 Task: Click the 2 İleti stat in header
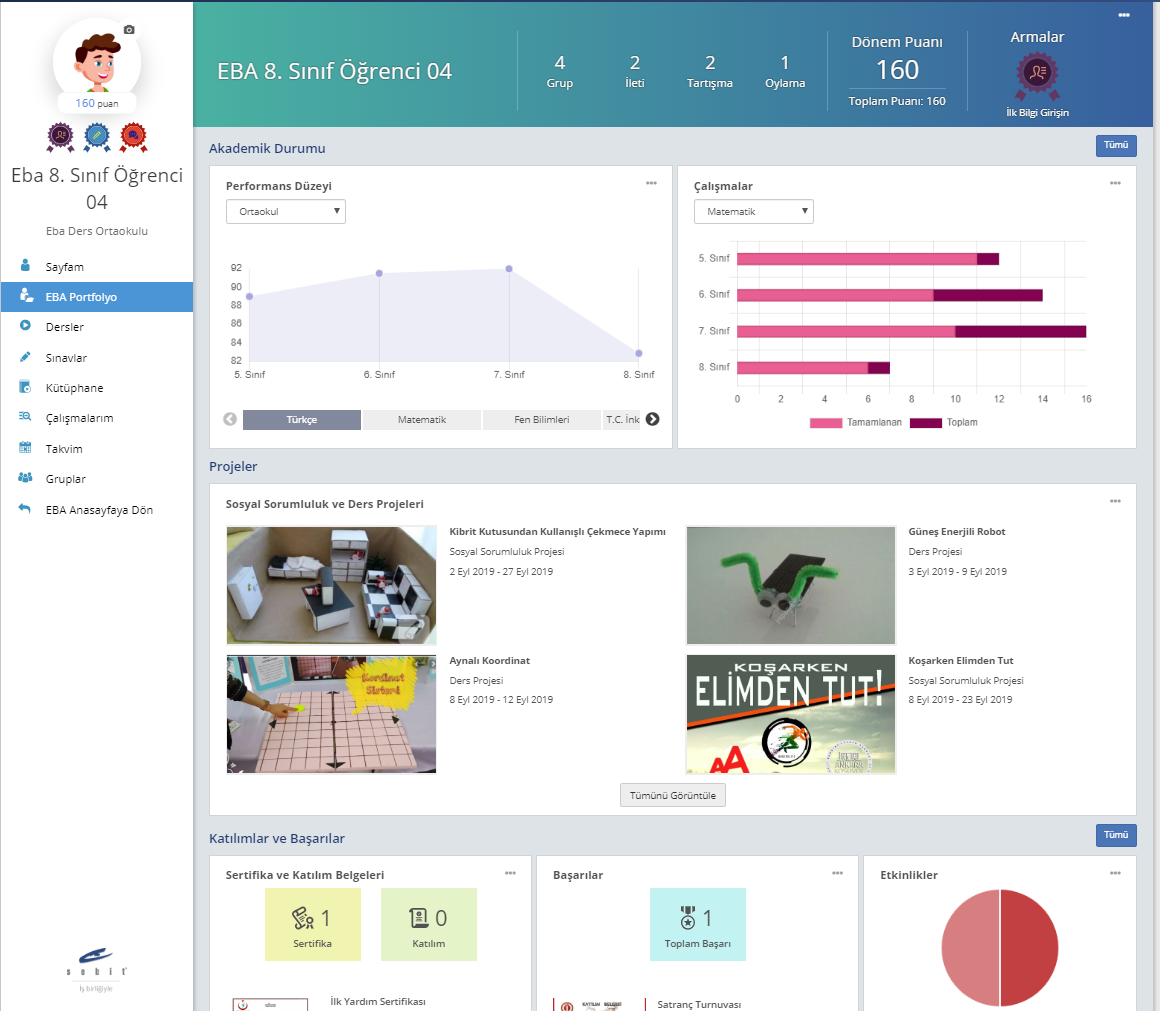click(x=635, y=72)
